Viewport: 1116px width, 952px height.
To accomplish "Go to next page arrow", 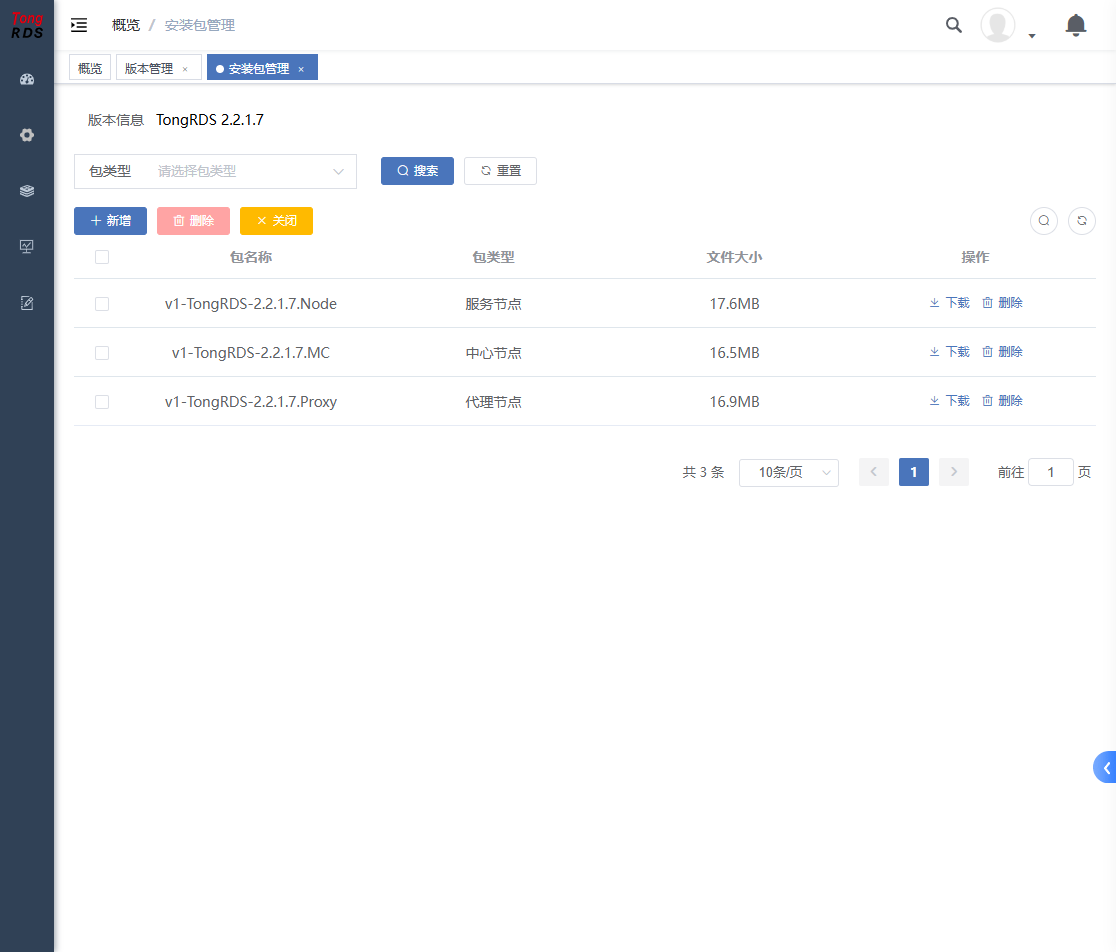I will point(954,472).
